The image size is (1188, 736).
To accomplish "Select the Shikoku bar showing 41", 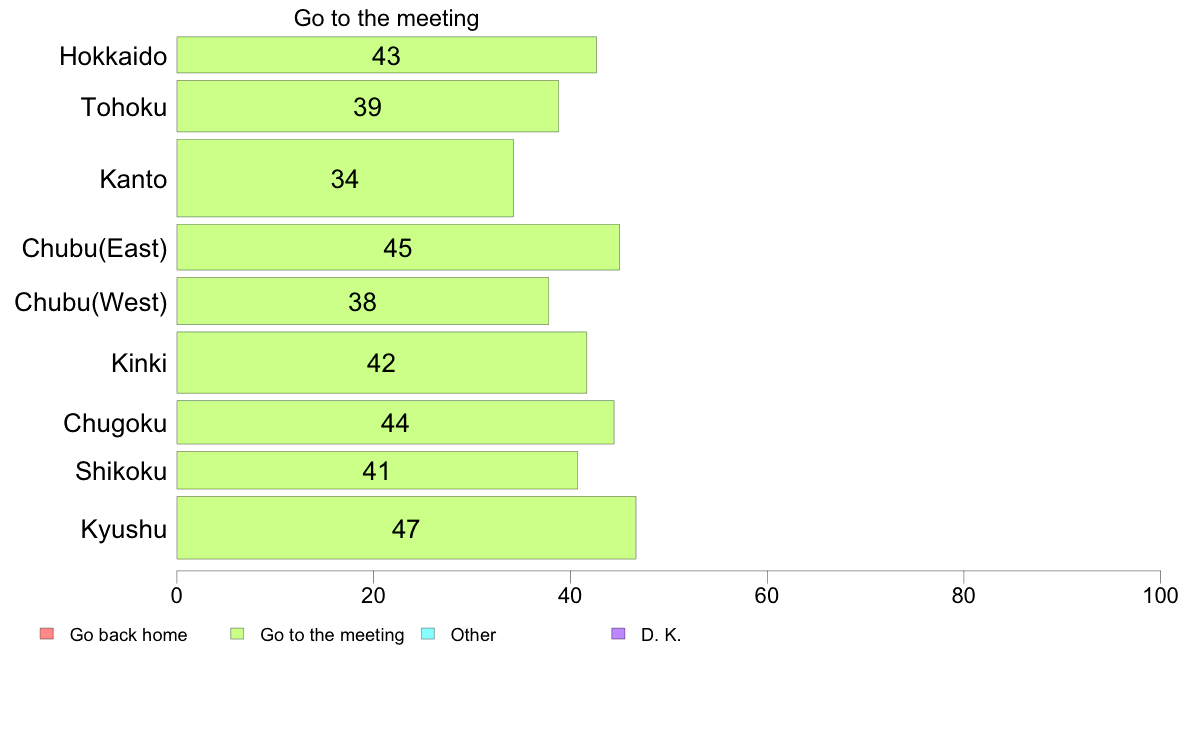I will [377, 471].
